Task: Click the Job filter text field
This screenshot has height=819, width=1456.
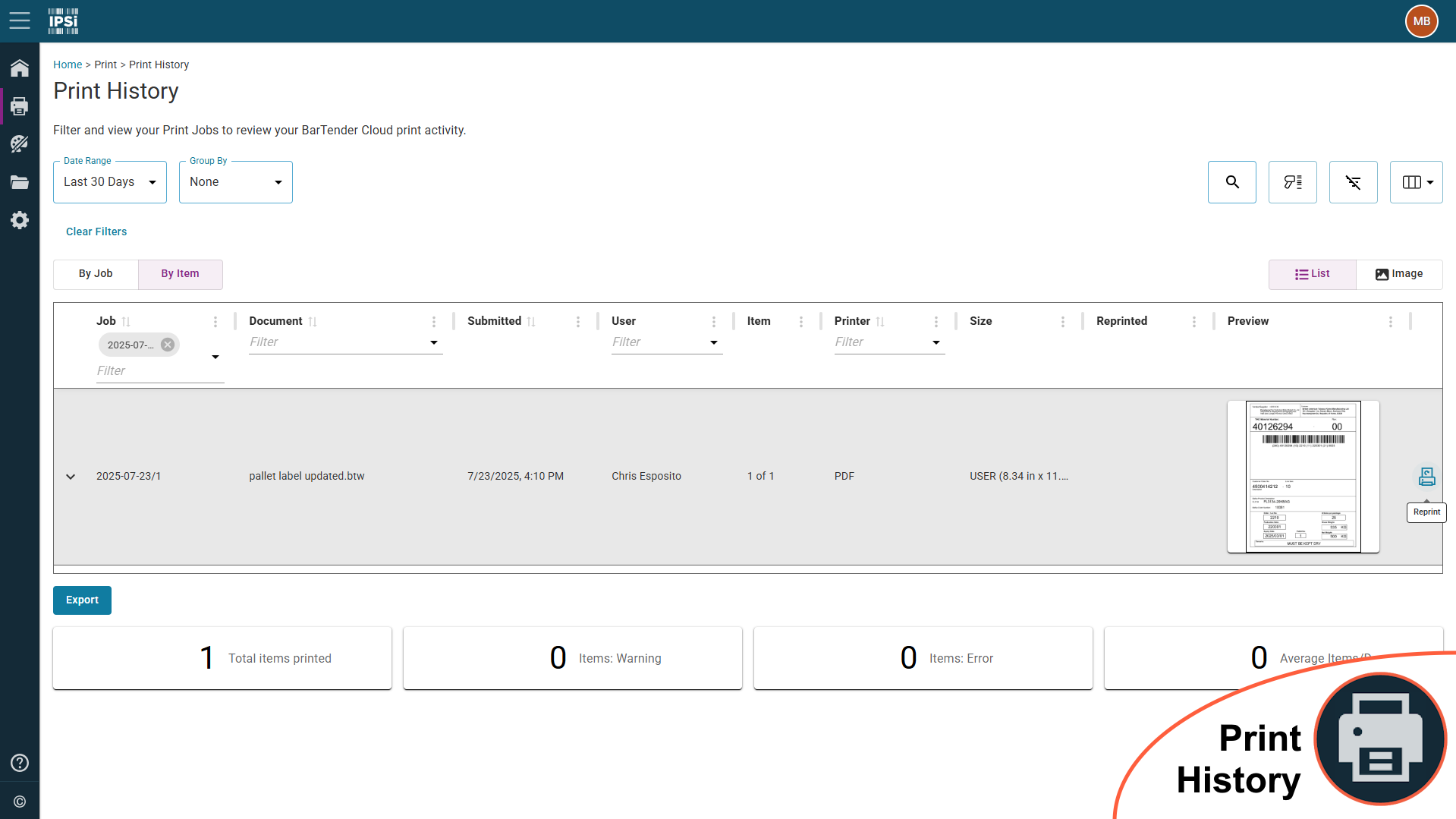Action: (x=152, y=371)
